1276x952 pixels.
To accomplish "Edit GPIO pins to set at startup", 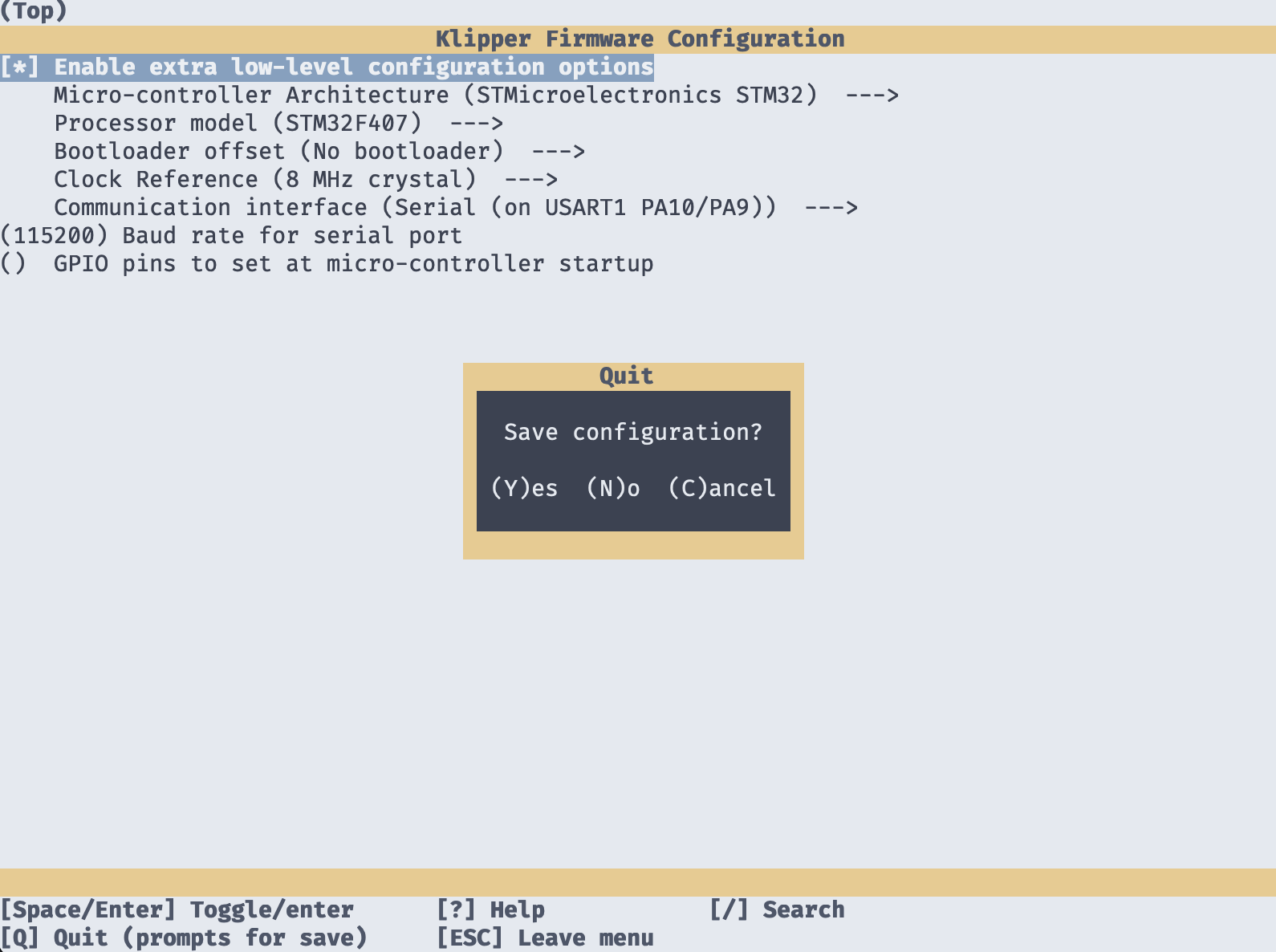I will point(327,264).
